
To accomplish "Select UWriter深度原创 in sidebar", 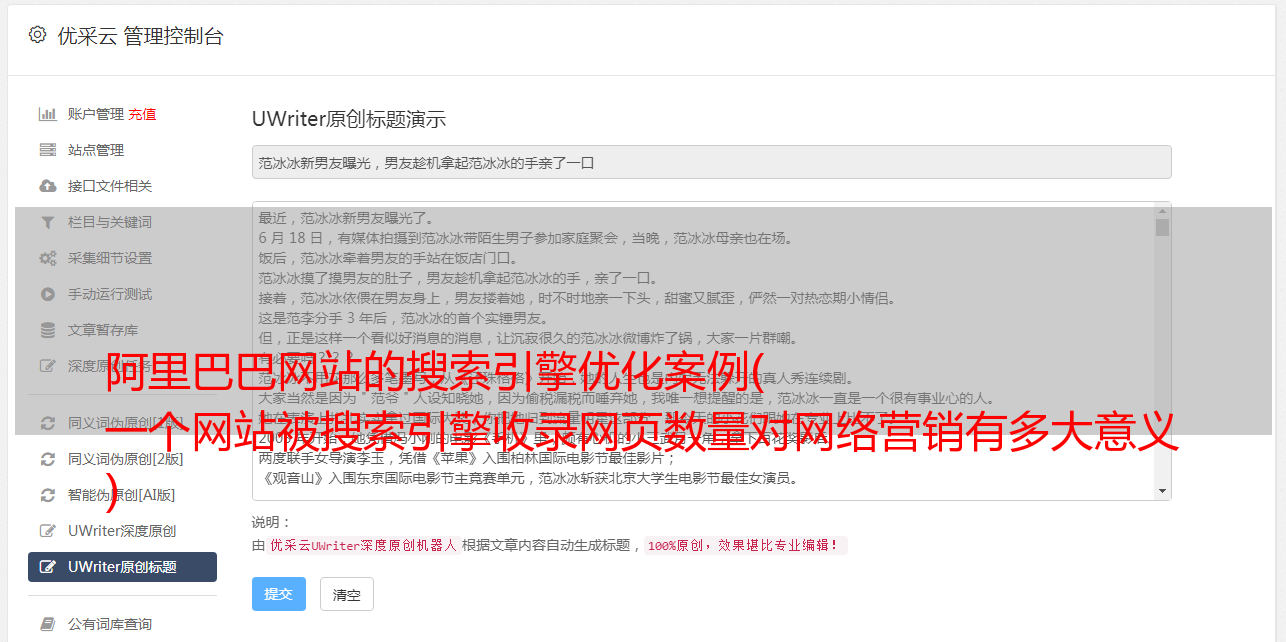I will click(x=122, y=531).
